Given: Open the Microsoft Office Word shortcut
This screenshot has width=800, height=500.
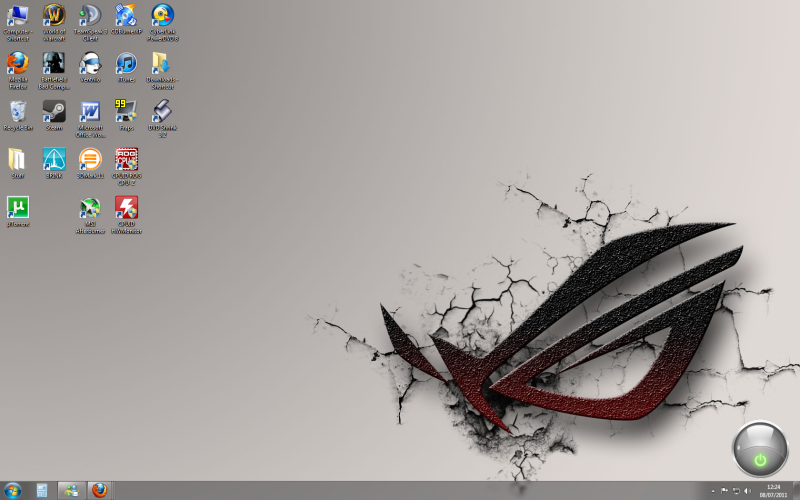Looking at the screenshot, I should (90, 118).
